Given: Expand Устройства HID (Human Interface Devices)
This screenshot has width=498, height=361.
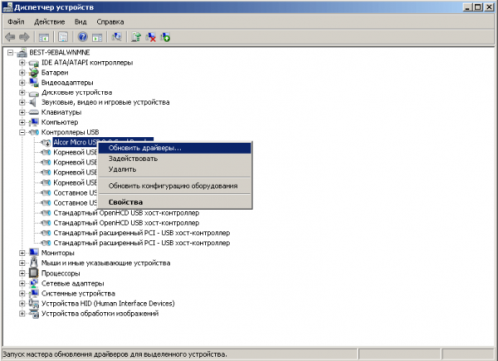Looking at the screenshot, I should coord(22,303).
